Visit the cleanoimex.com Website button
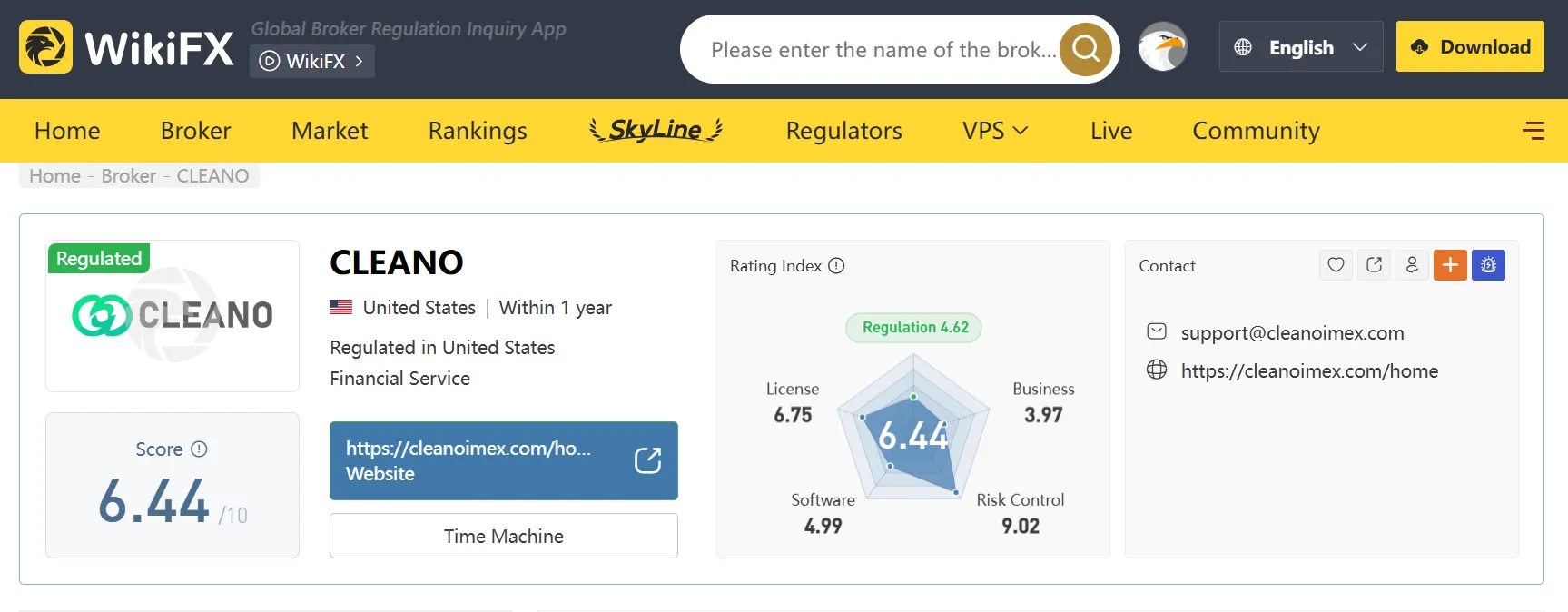This screenshot has height=612, width=1568. [x=504, y=460]
